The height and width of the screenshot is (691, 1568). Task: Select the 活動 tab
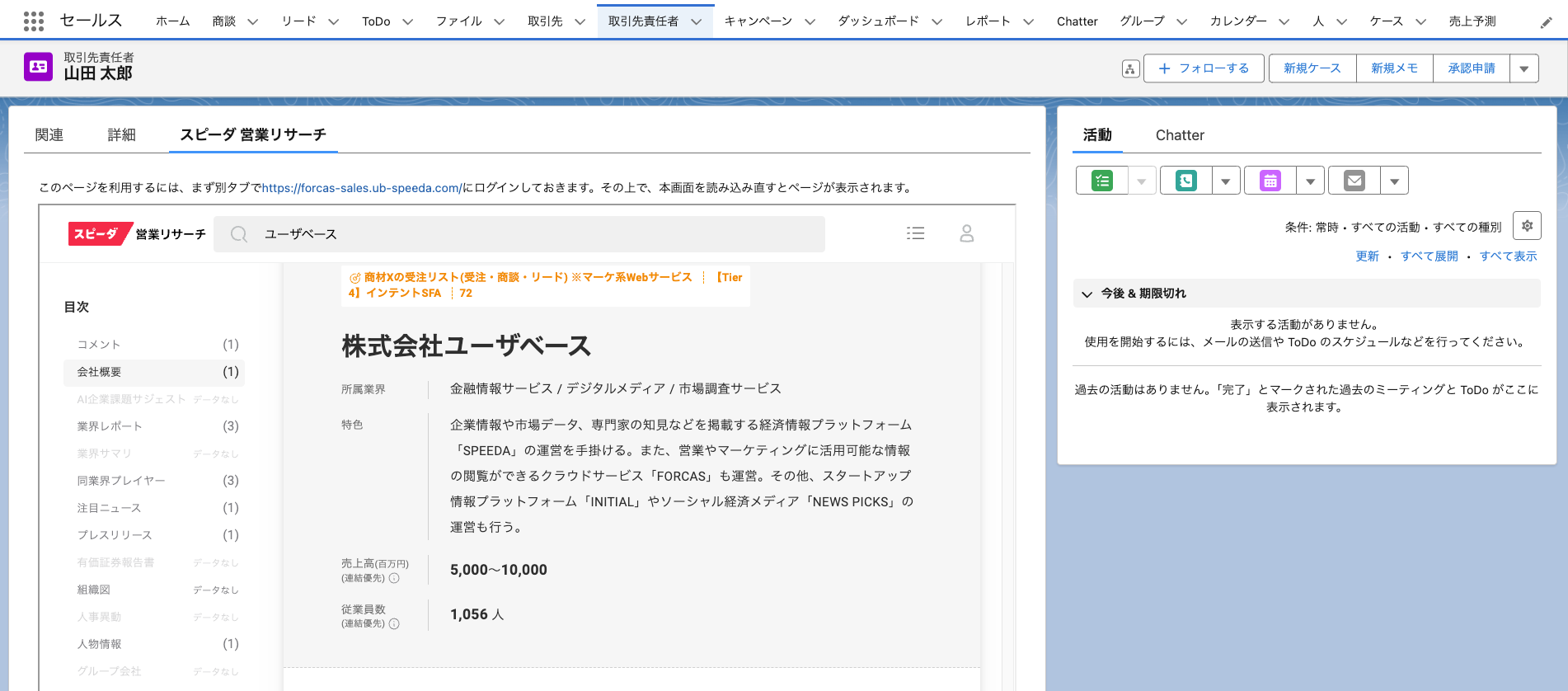[1097, 135]
